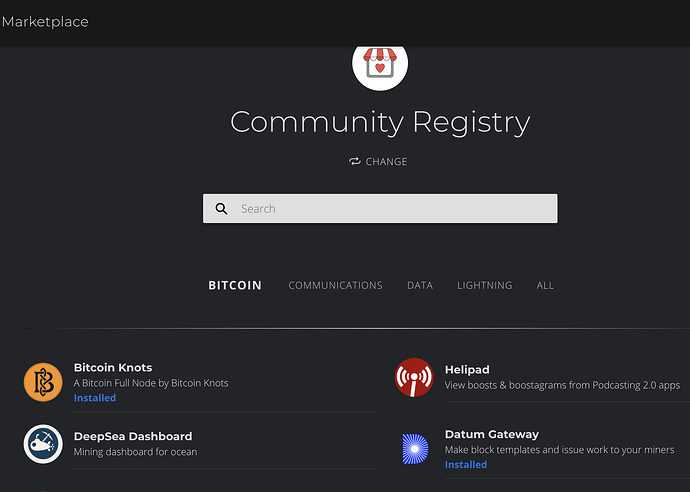Click 'A Bitcoin Full Node by Bitcoin Knots' description

point(151,383)
